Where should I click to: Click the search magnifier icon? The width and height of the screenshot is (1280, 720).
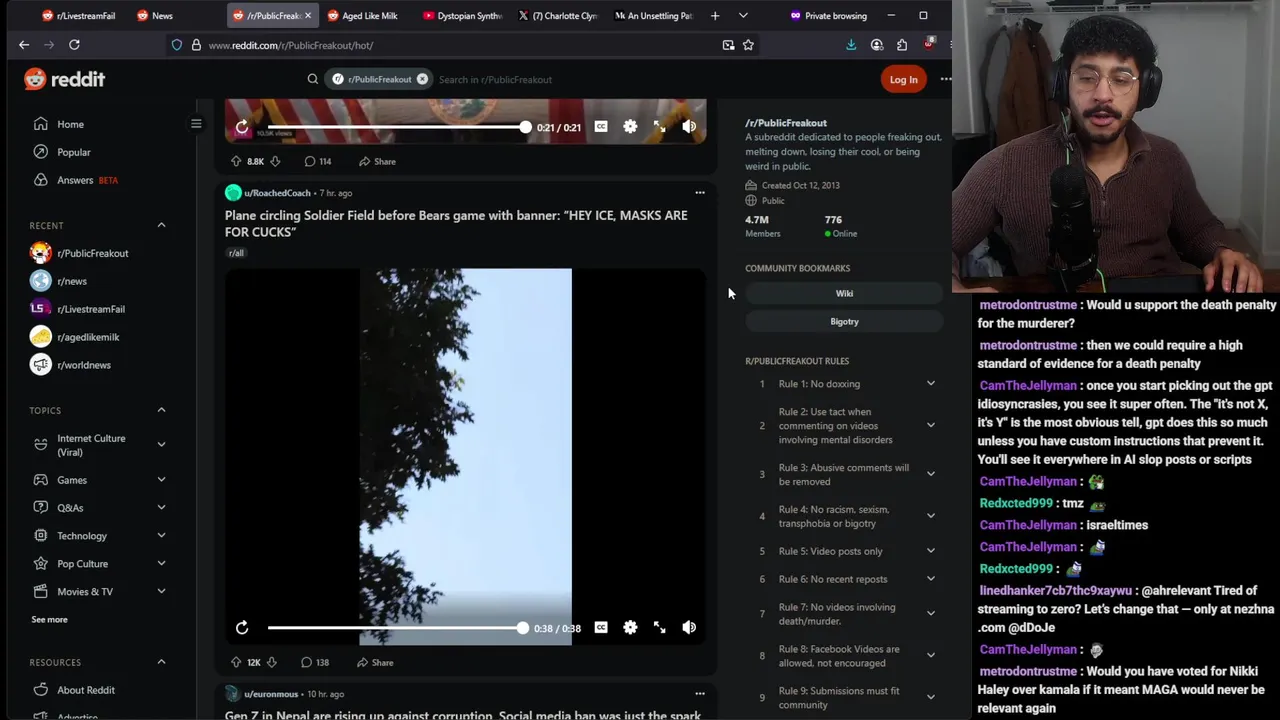(x=313, y=79)
